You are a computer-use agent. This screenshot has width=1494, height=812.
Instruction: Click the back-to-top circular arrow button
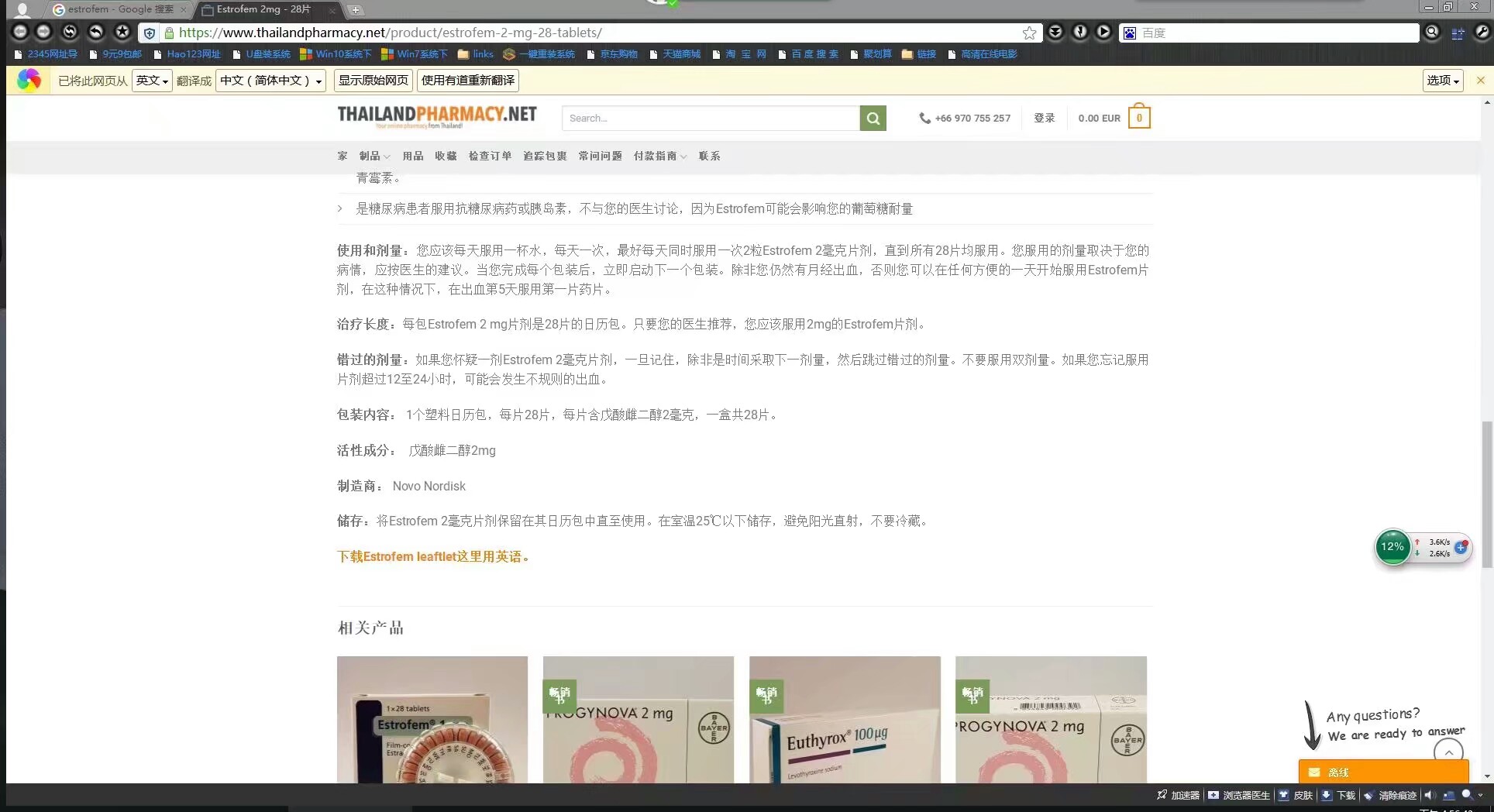click(x=1448, y=752)
